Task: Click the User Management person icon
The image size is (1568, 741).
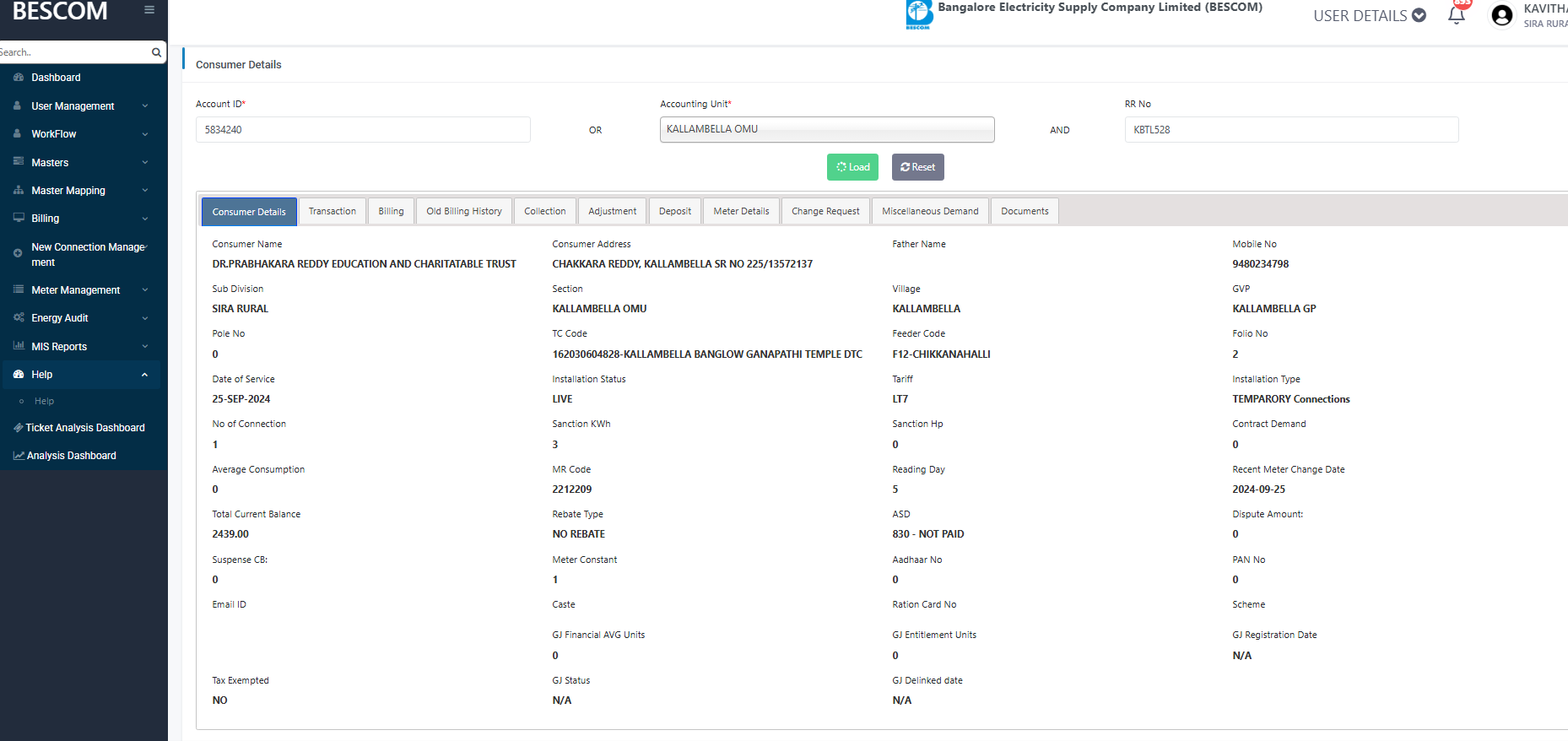Action: (x=17, y=105)
